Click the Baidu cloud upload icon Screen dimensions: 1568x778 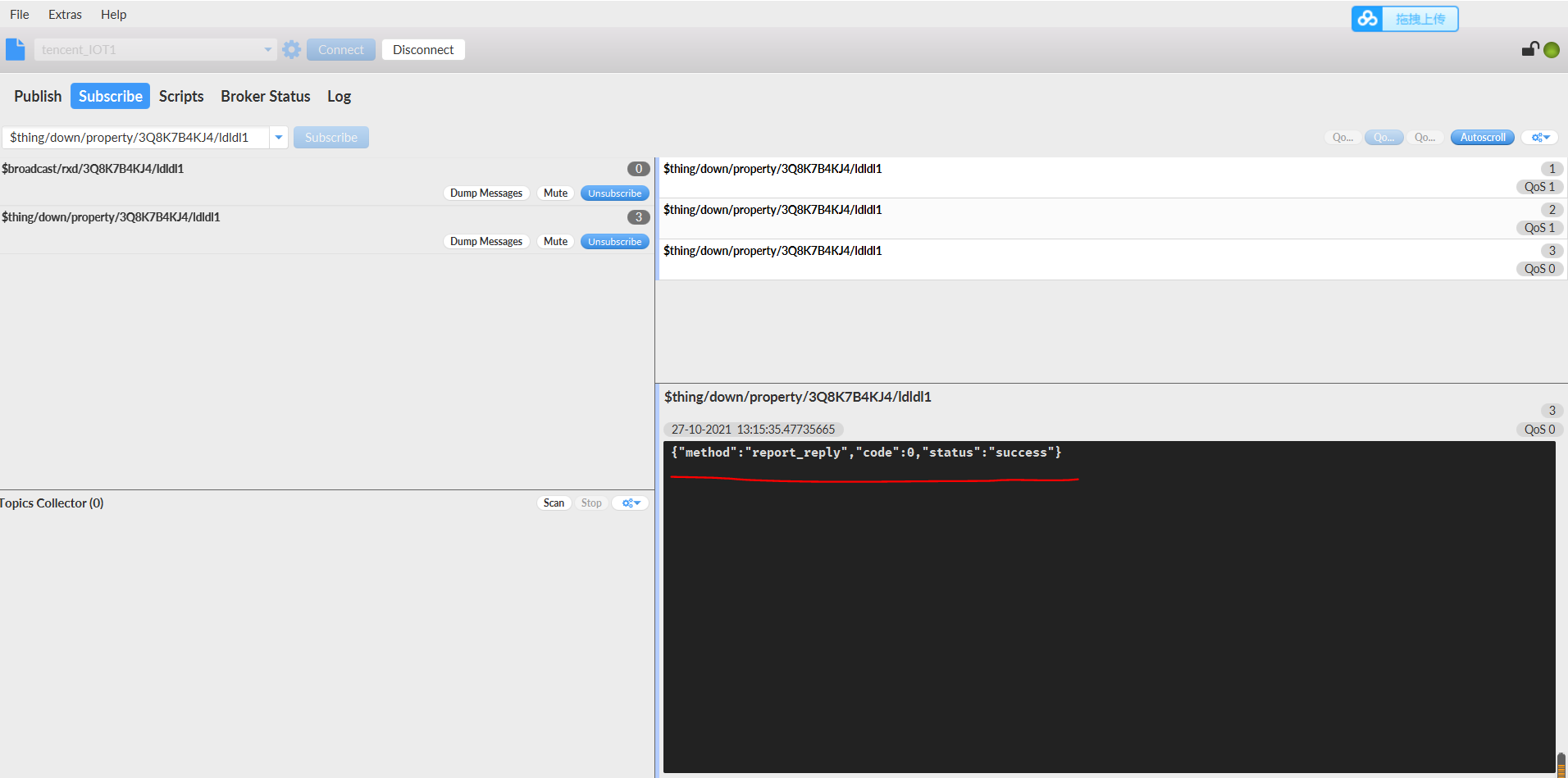coord(1367,19)
